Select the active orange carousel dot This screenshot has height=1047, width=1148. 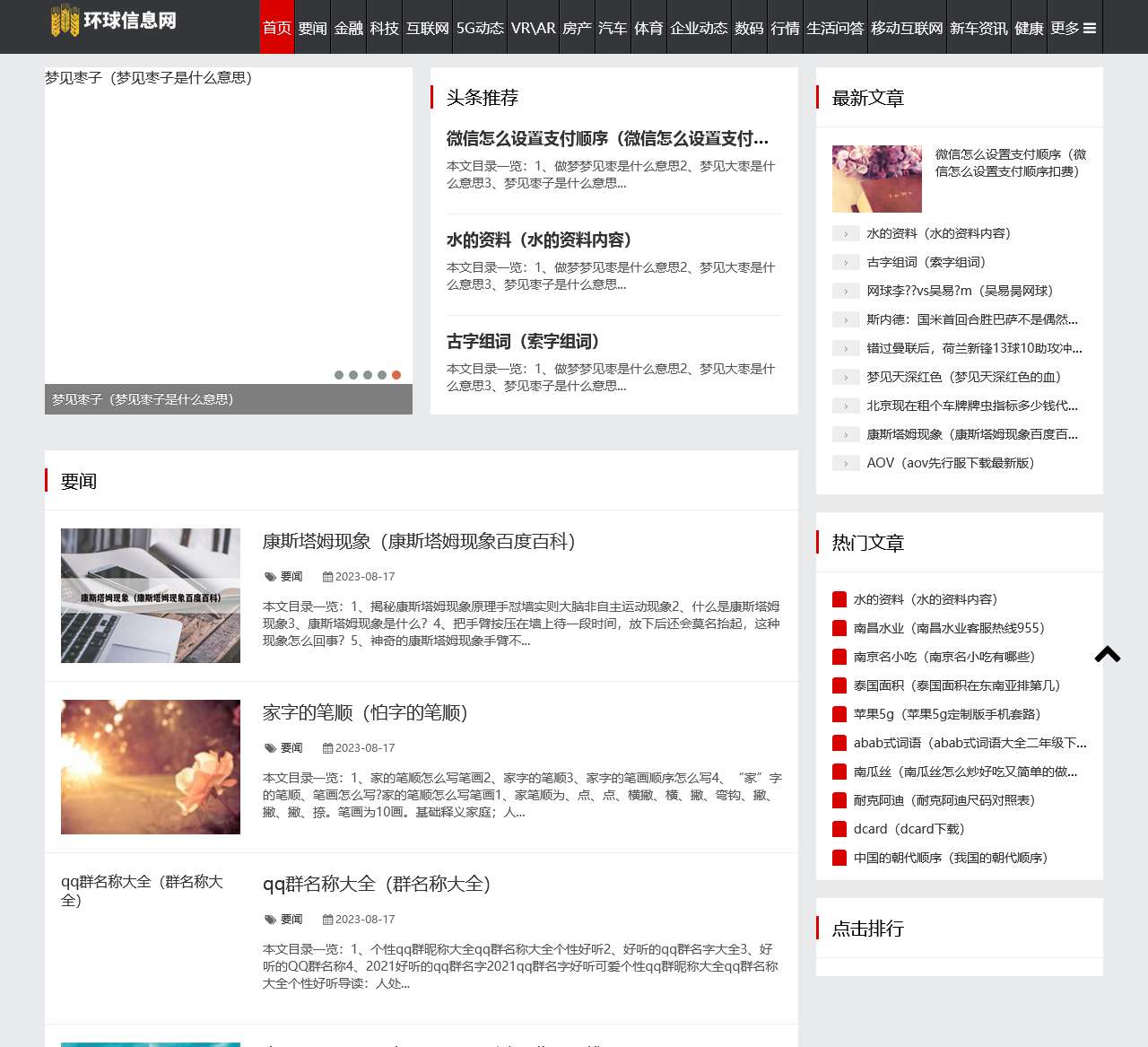coord(396,375)
